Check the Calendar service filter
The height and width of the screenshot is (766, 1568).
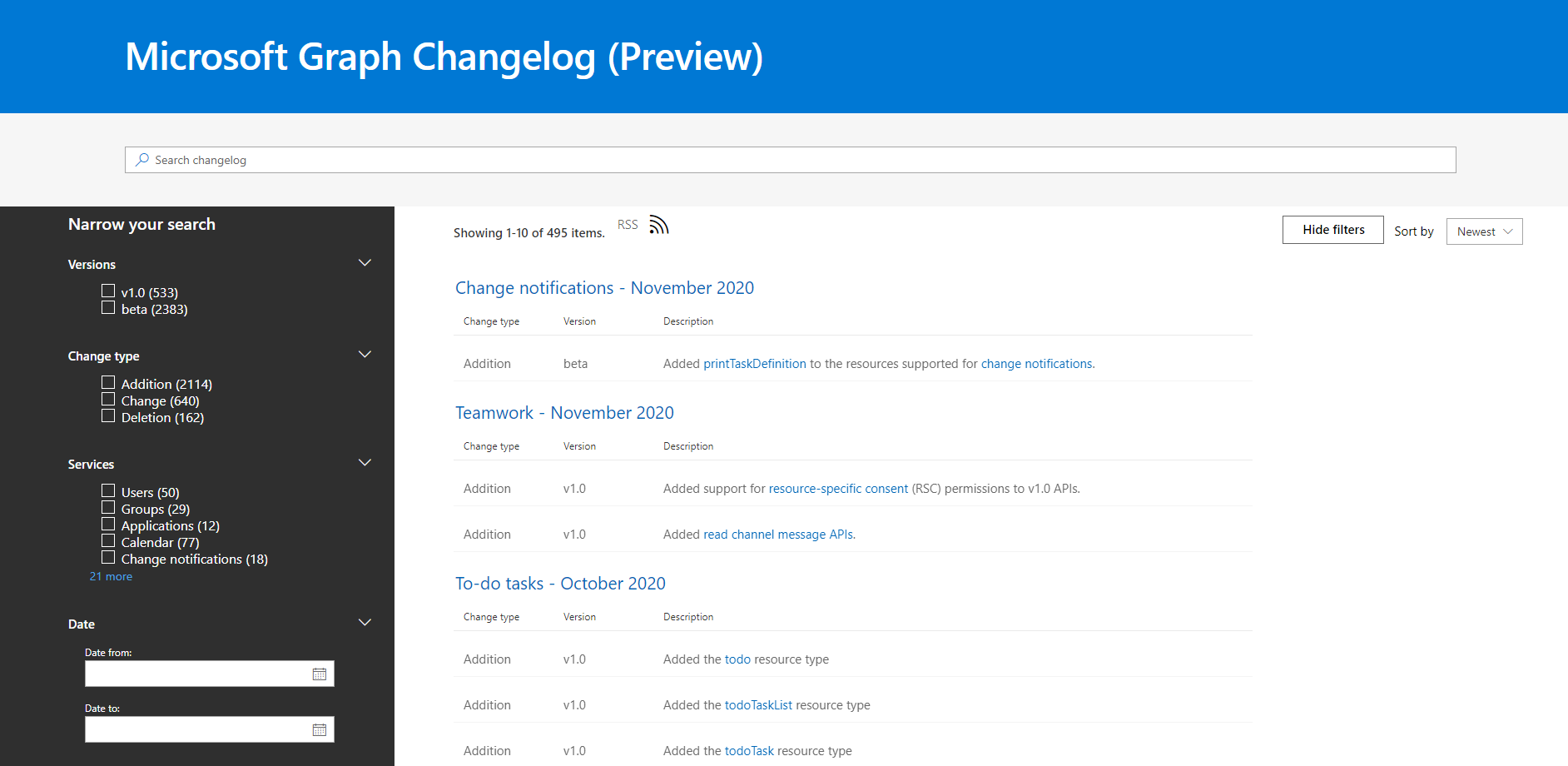(108, 540)
